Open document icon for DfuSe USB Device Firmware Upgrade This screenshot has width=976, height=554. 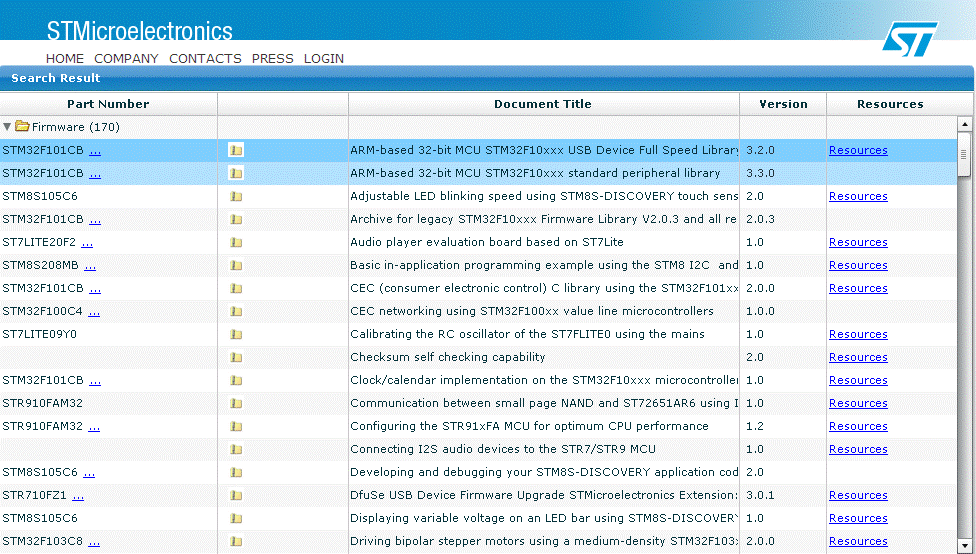236,495
